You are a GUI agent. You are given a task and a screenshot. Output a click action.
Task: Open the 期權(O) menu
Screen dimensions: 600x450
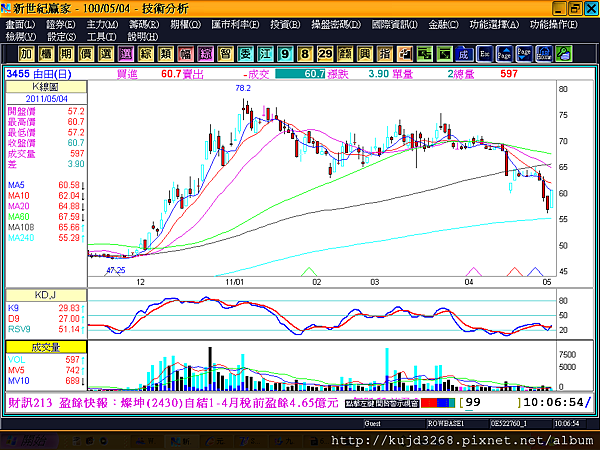tap(186, 24)
